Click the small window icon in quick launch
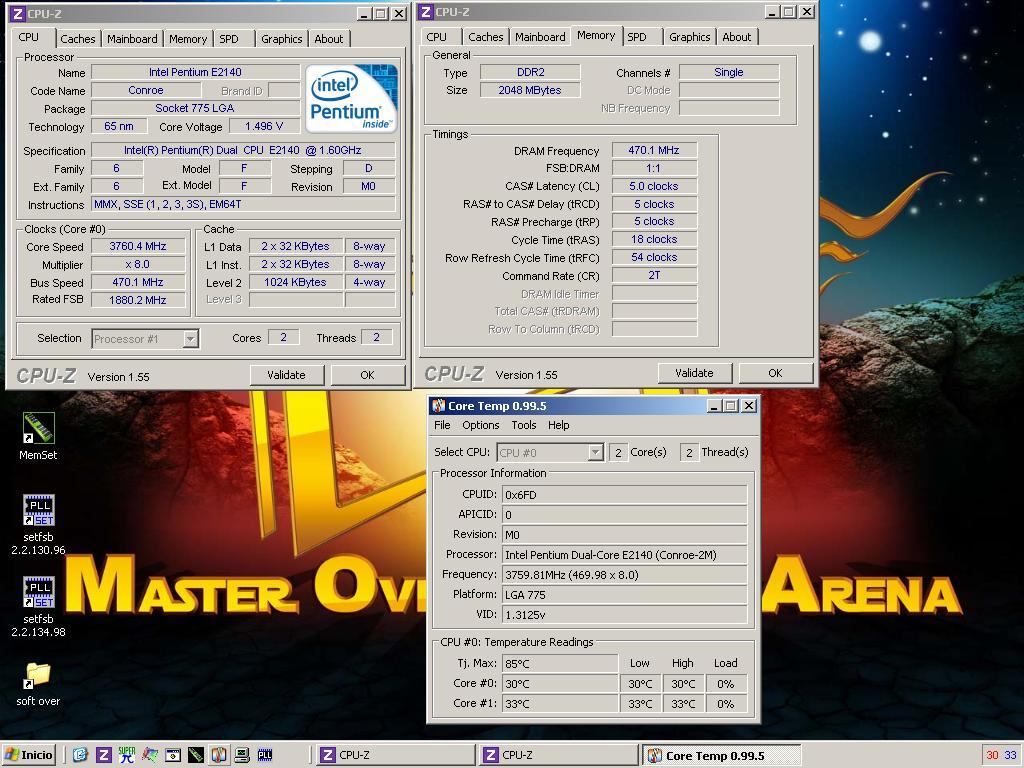1024x768 pixels. click(172, 756)
